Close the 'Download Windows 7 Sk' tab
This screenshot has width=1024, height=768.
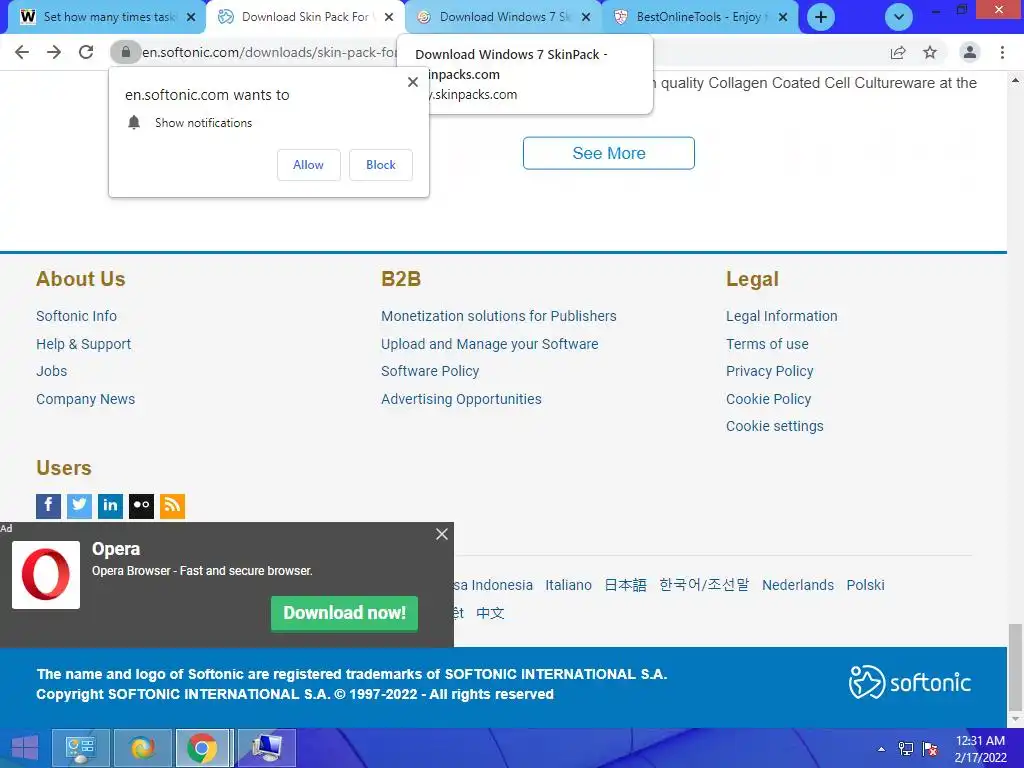click(x=586, y=17)
